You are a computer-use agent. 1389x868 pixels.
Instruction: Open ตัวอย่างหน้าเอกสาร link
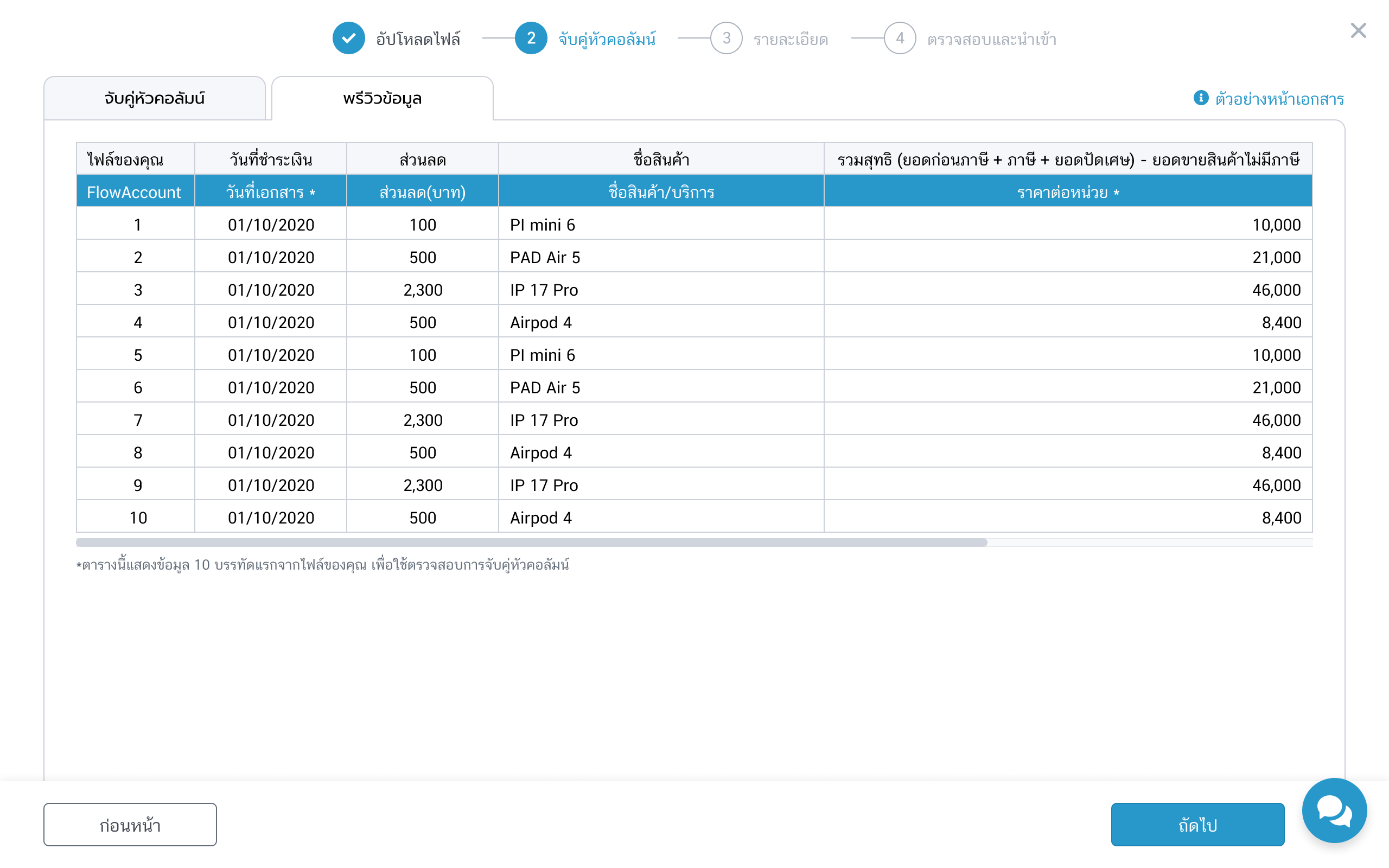(1279, 99)
